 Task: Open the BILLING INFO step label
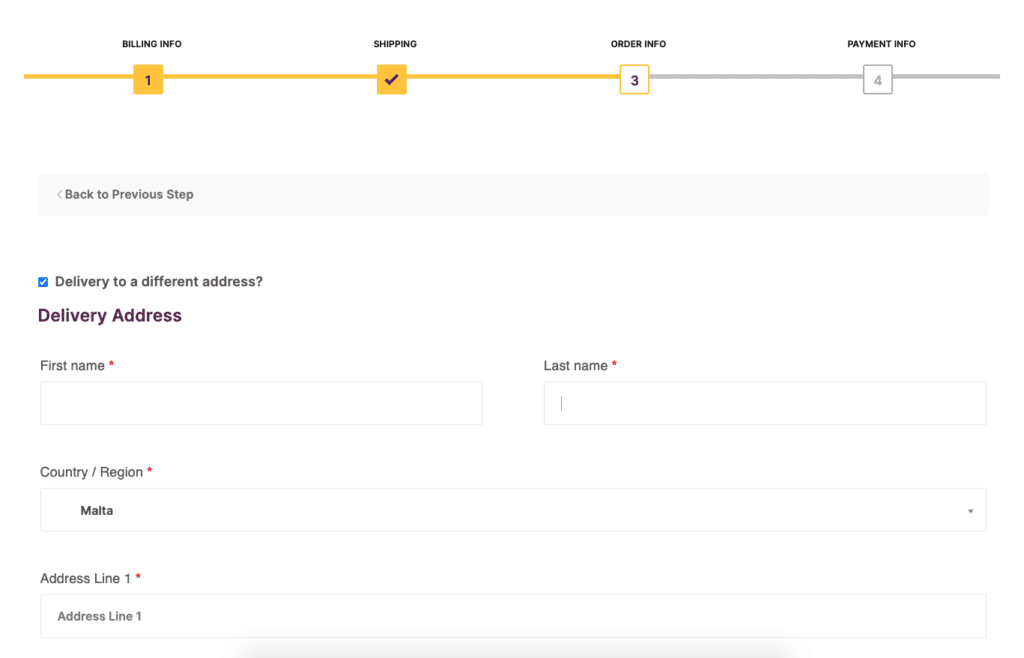click(x=152, y=44)
